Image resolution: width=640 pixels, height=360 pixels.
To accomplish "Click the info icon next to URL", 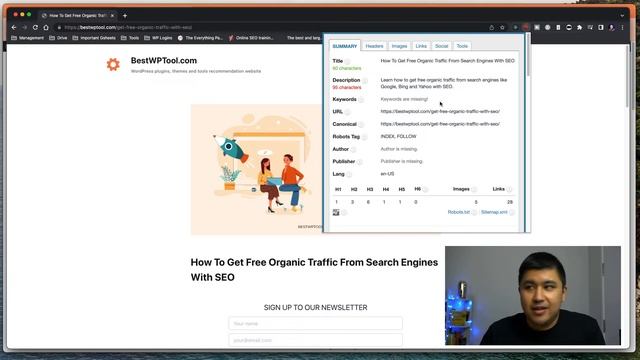I will 347,112.
